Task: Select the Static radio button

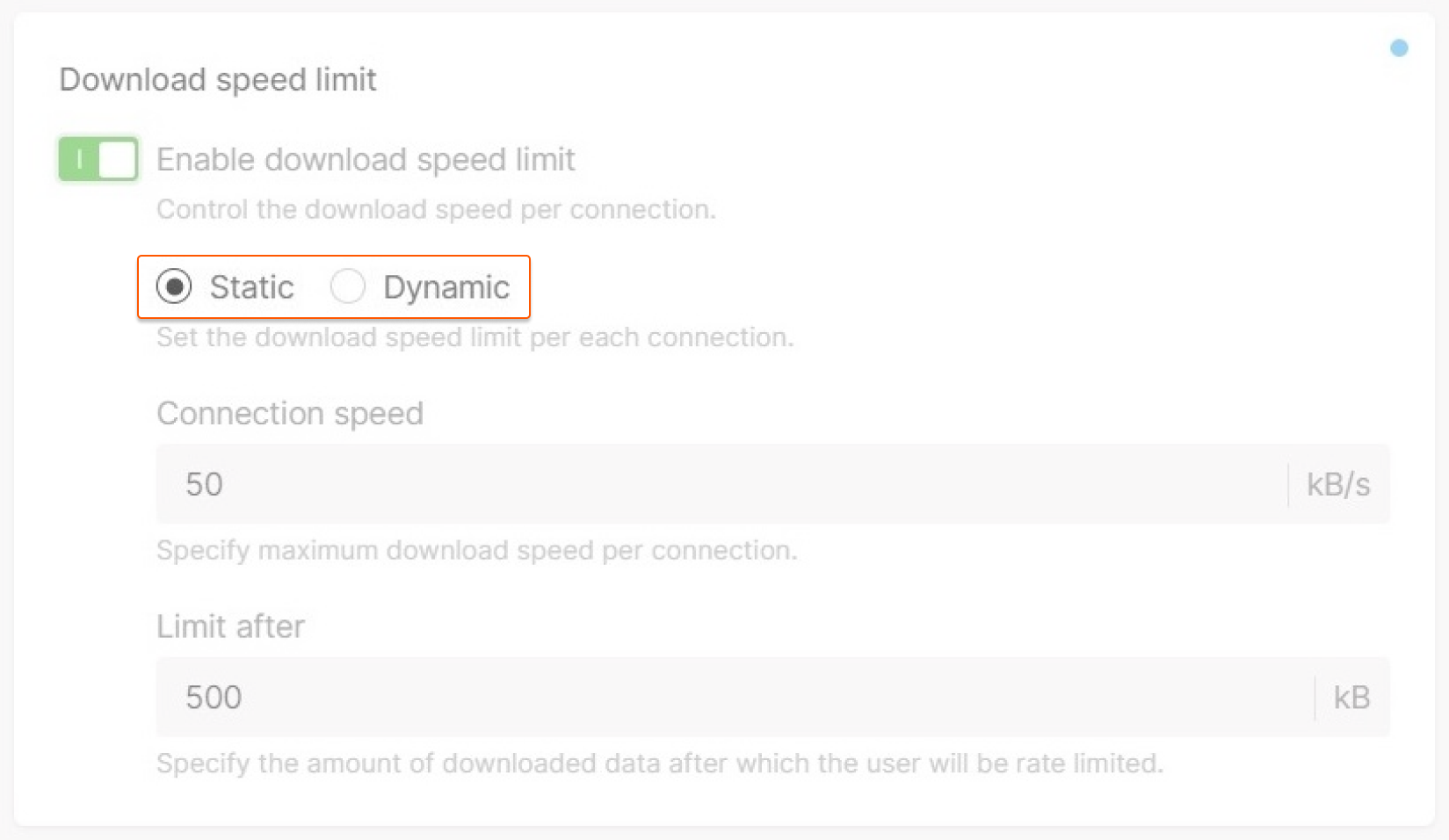Action: click(174, 286)
